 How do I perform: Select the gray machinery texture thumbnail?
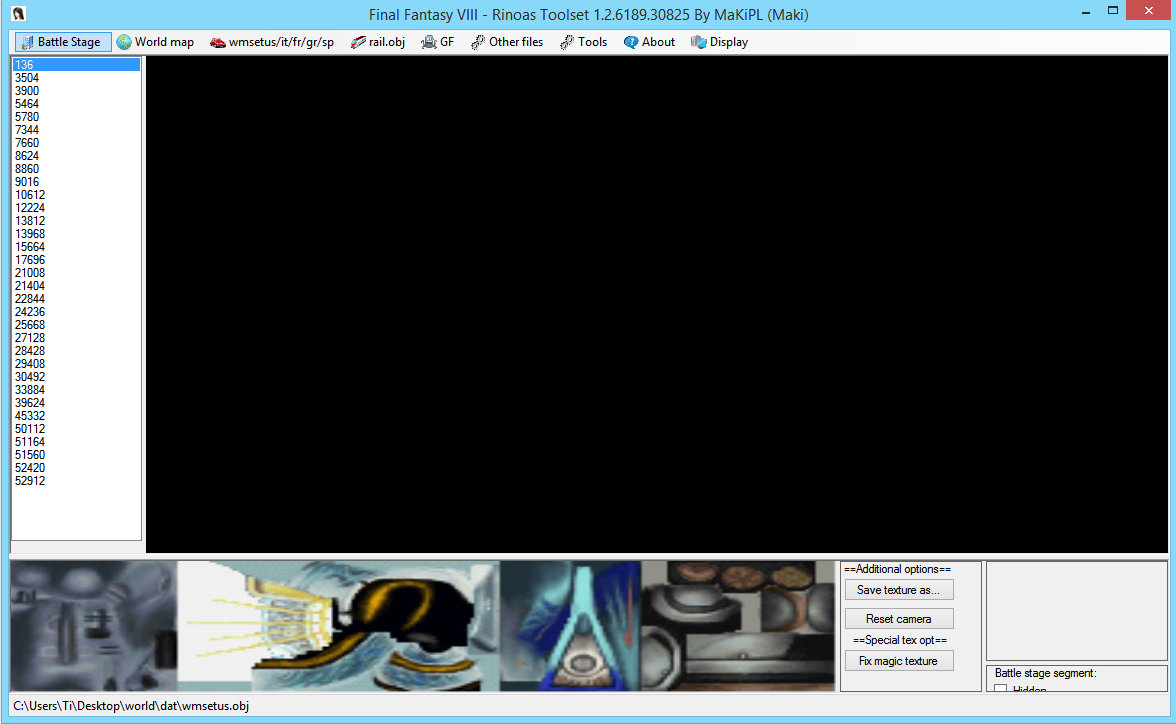point(94,626)
